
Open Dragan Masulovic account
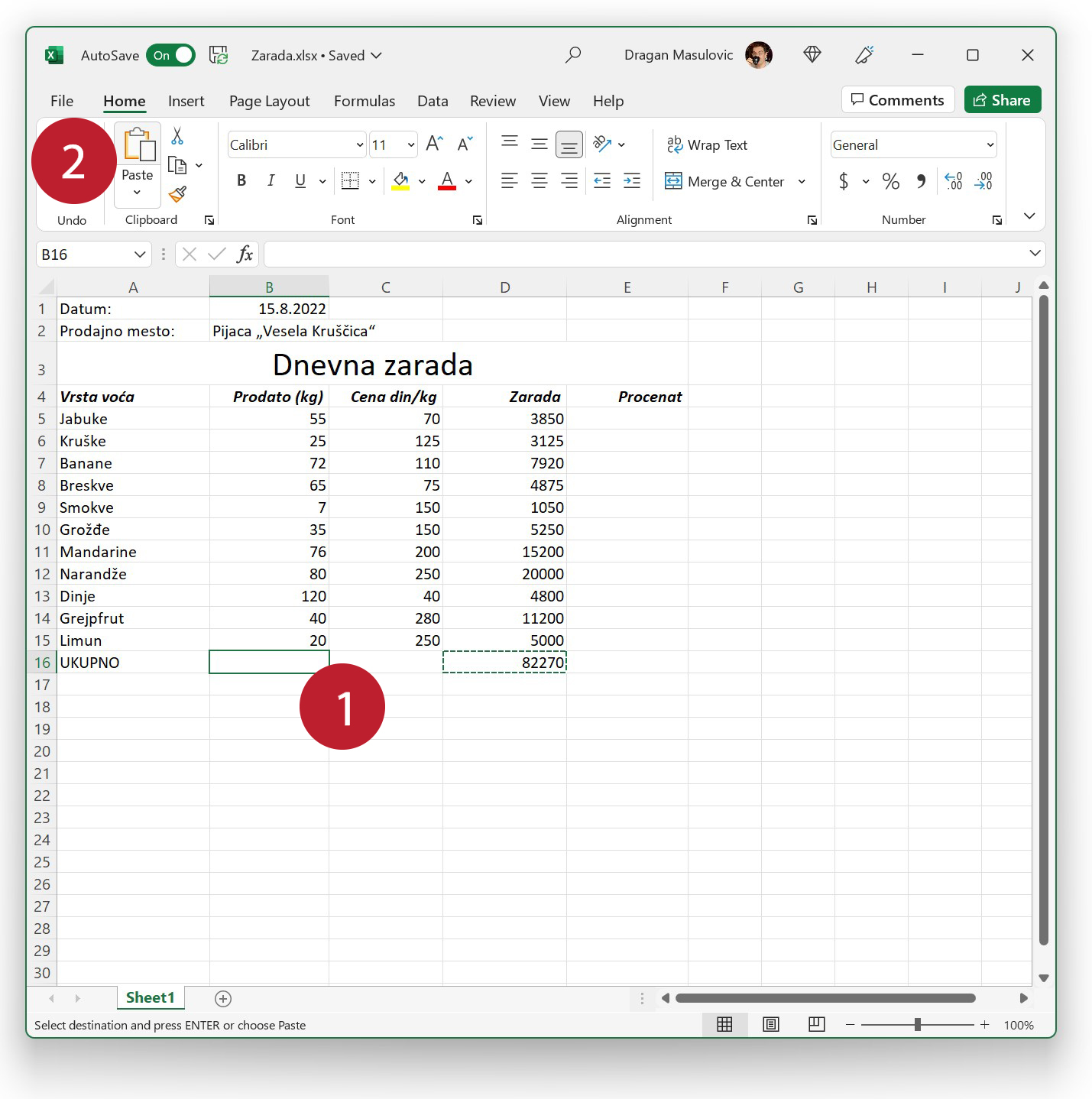pyautogui.click(x=698, y=55)
